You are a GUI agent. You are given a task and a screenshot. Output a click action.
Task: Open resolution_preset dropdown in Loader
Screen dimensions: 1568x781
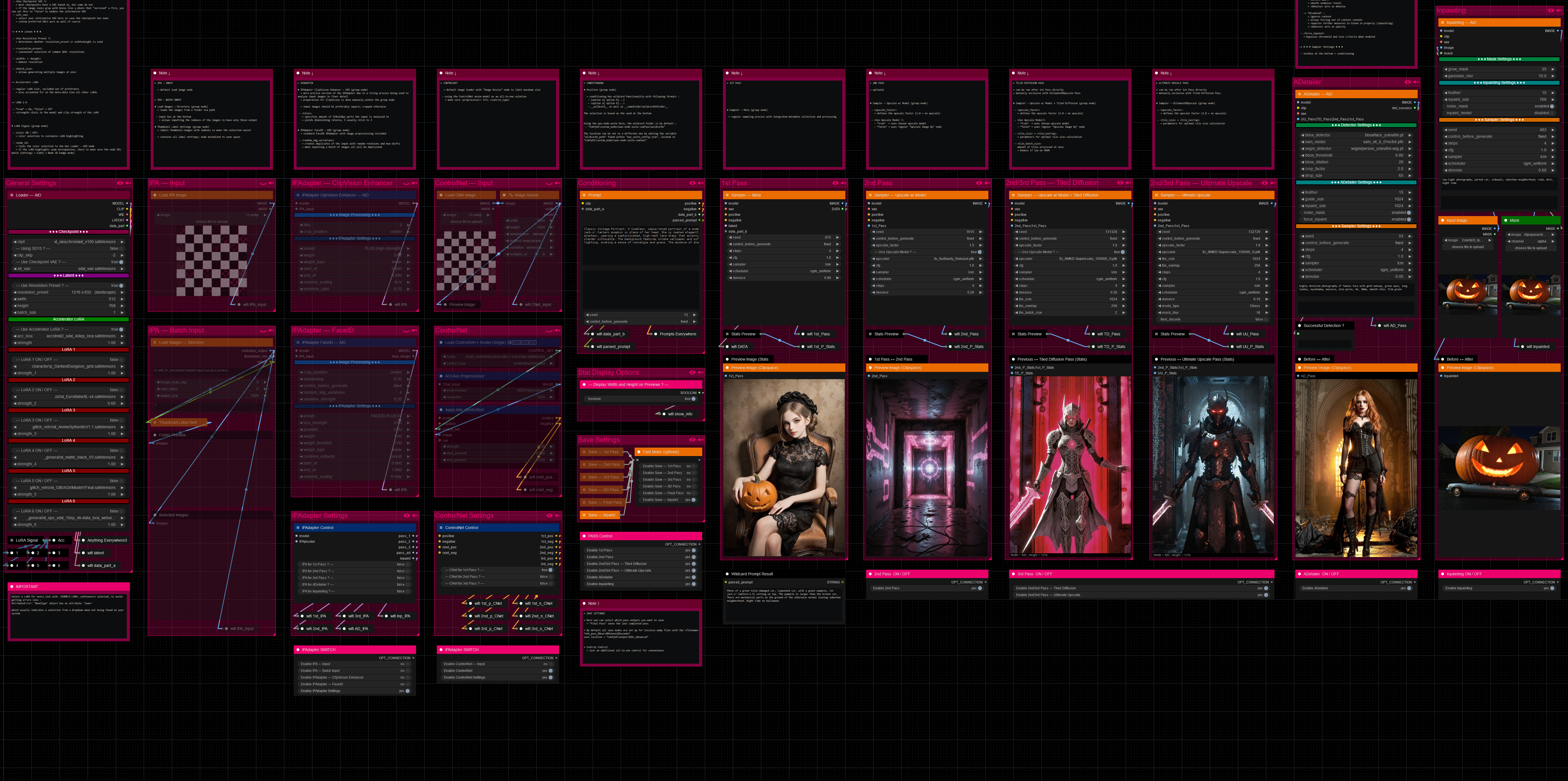[x=68, y=292]
